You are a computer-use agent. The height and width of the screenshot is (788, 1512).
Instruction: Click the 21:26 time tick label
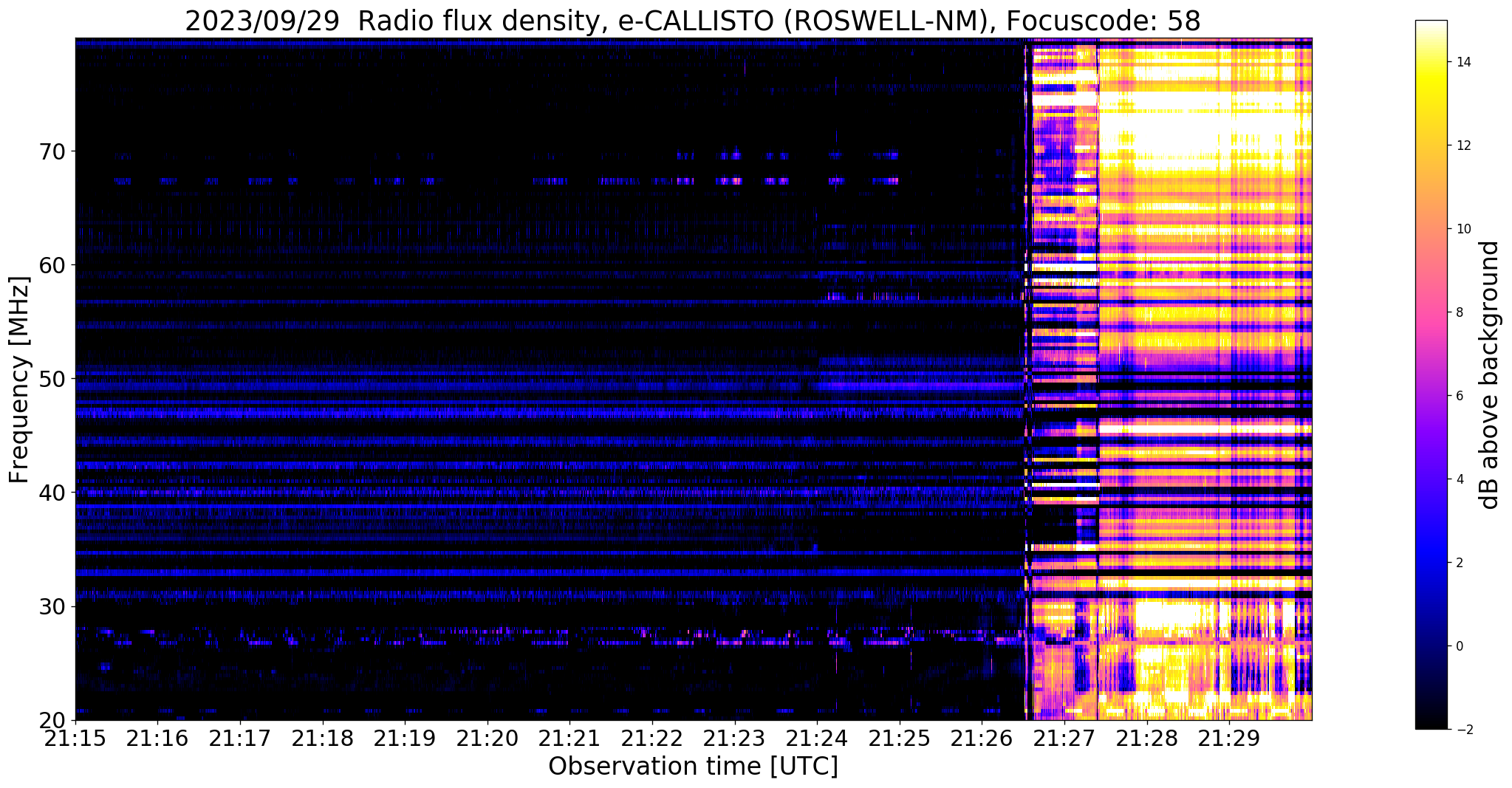[x=982, y=738]
